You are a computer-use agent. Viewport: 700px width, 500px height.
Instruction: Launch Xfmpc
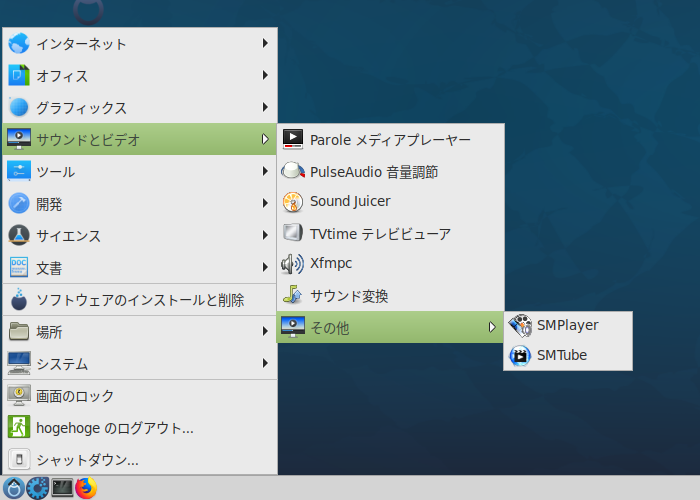coord(391,264)
